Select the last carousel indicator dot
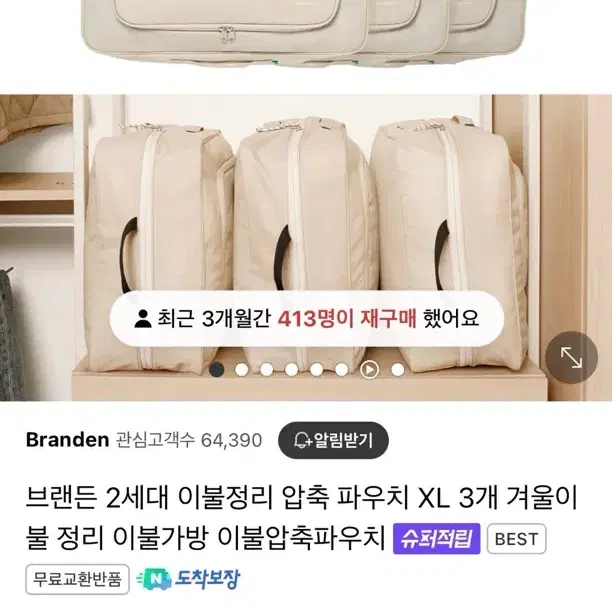Screen dimensions: 612x612 point(398,369)
